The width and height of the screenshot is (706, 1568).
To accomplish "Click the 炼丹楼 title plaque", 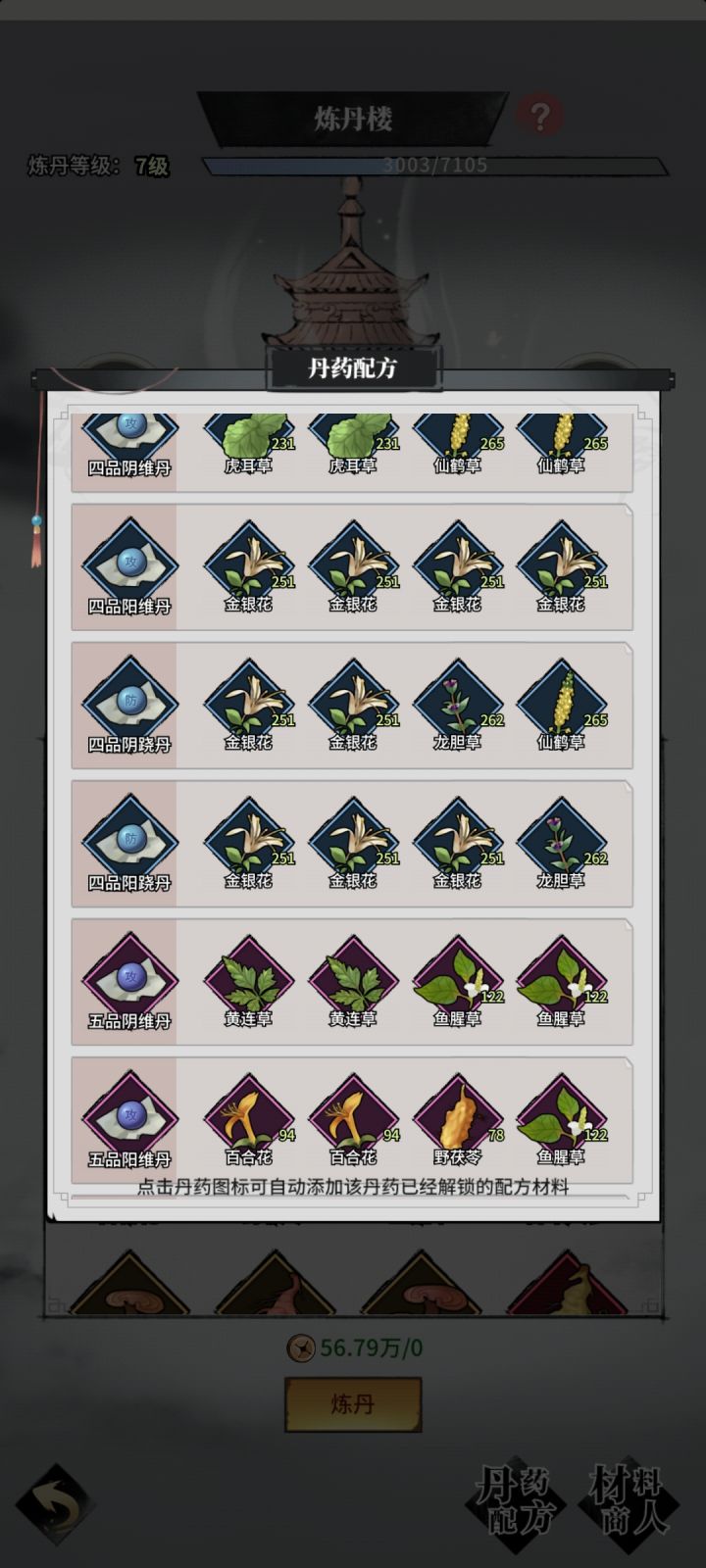I will [353, 120].
